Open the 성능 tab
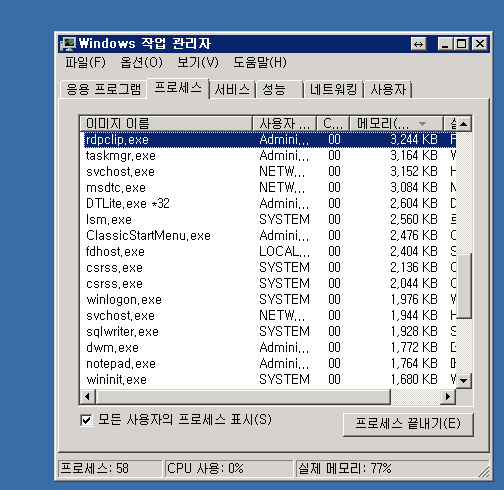This screenshot has height=490, width=504. point(279,89)
